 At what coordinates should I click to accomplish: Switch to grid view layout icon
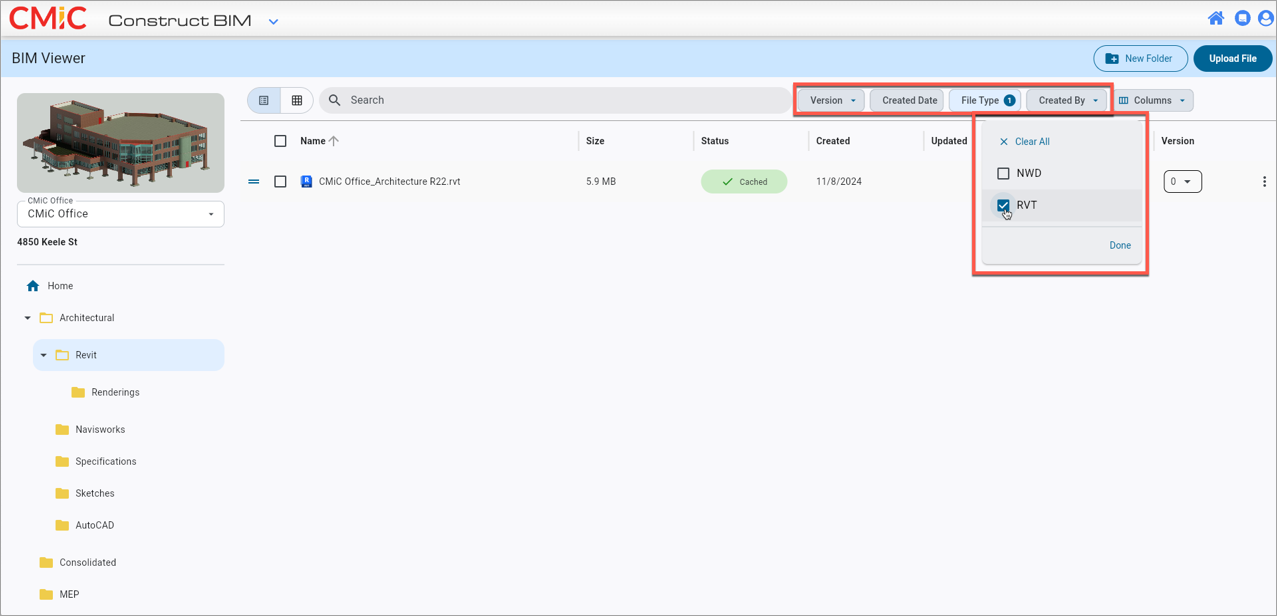click(297, 100)
